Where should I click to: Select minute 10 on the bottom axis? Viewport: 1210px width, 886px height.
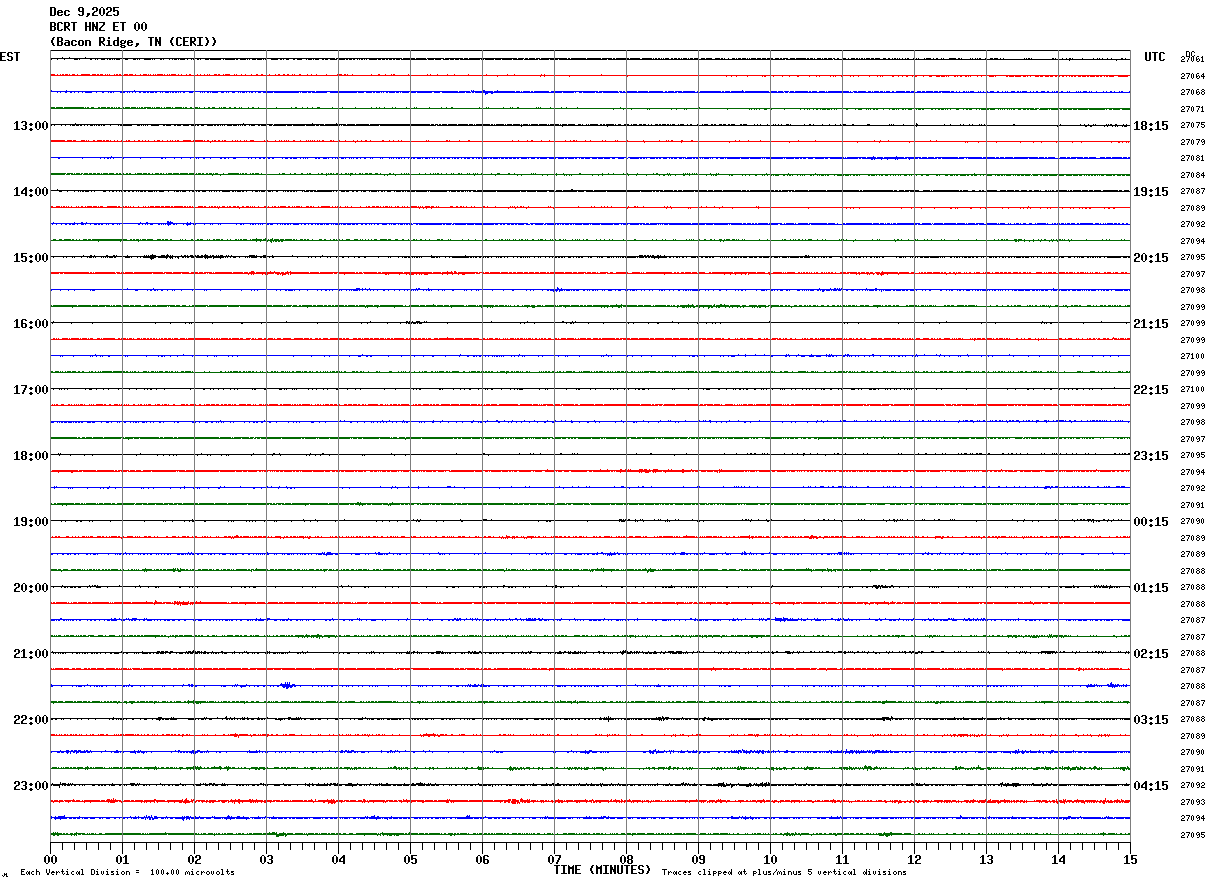pyautogui.click(x=770, y=860)
